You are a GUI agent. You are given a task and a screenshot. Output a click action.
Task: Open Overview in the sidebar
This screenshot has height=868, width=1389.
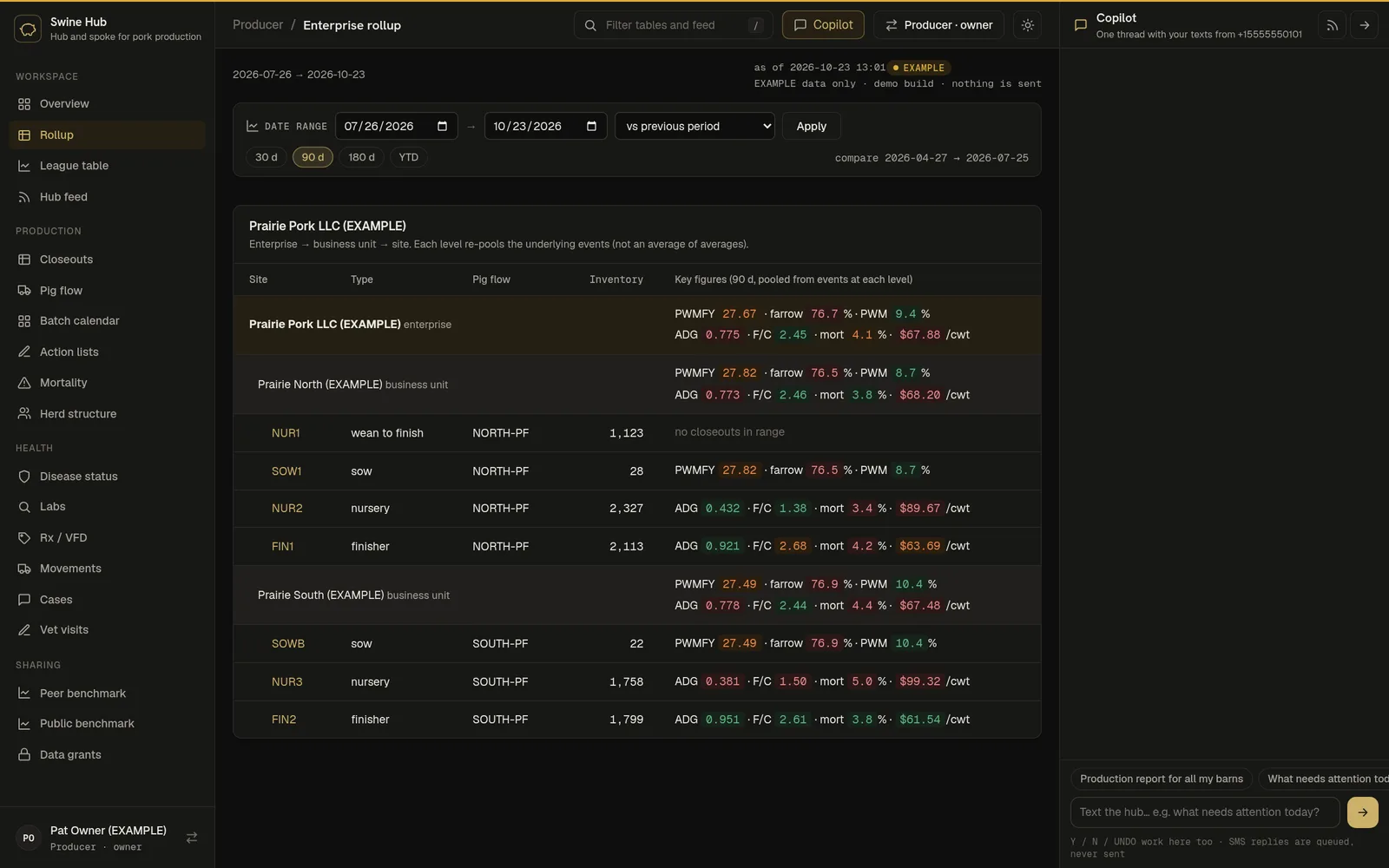pos(107,104)
